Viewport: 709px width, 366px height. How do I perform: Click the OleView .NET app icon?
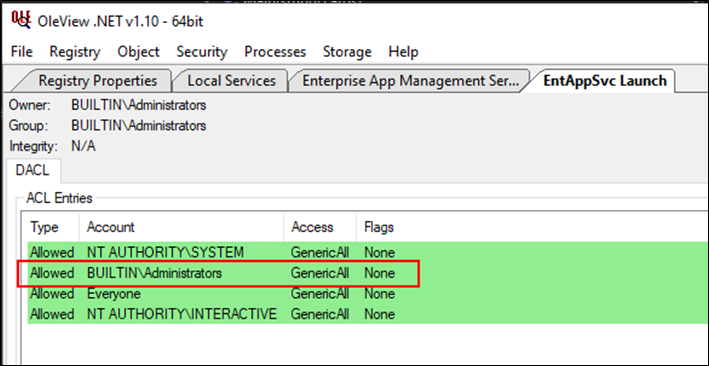[20, 19]
